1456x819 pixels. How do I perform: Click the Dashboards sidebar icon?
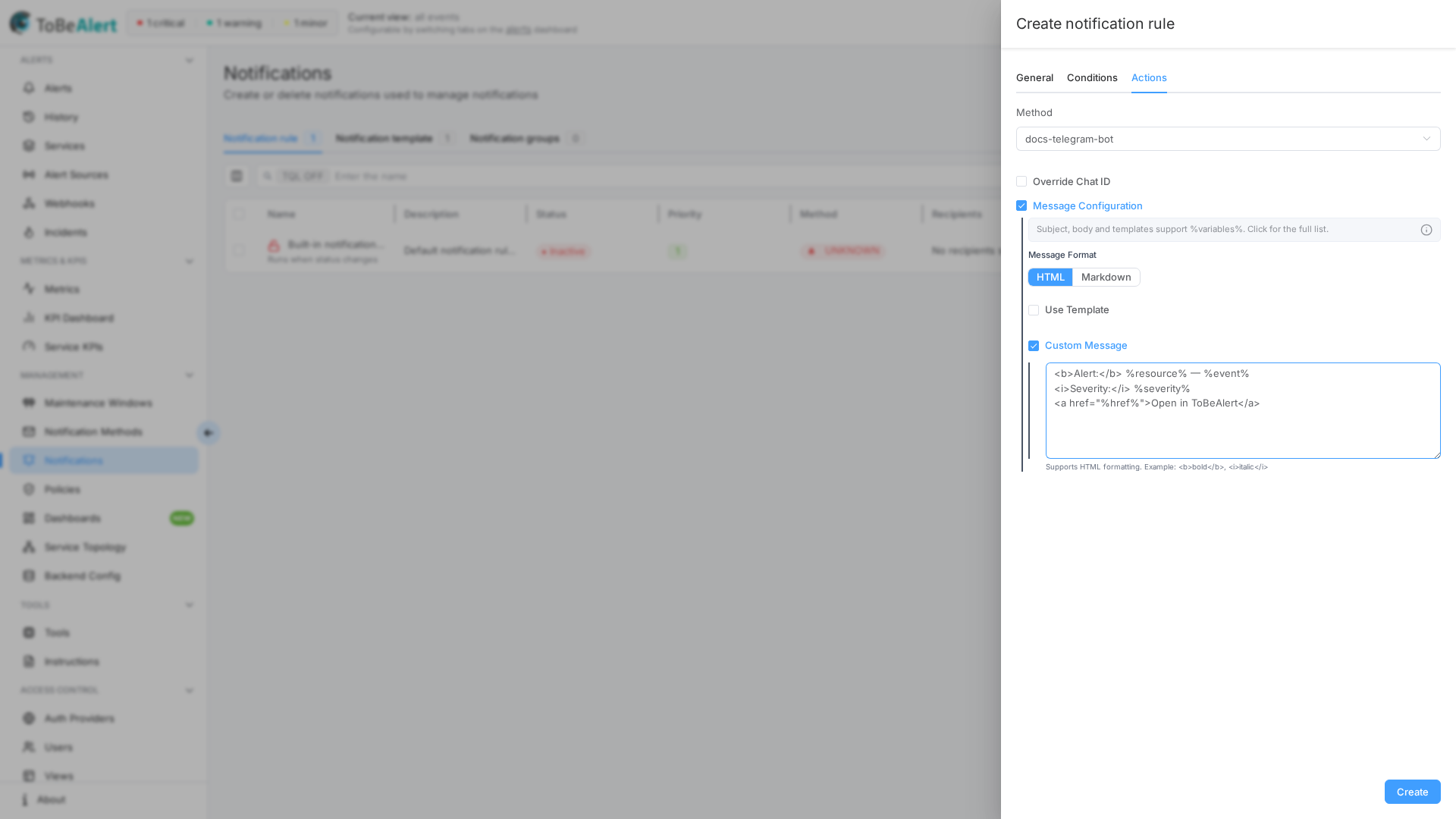pyautogui.click(x=29, y=518)
